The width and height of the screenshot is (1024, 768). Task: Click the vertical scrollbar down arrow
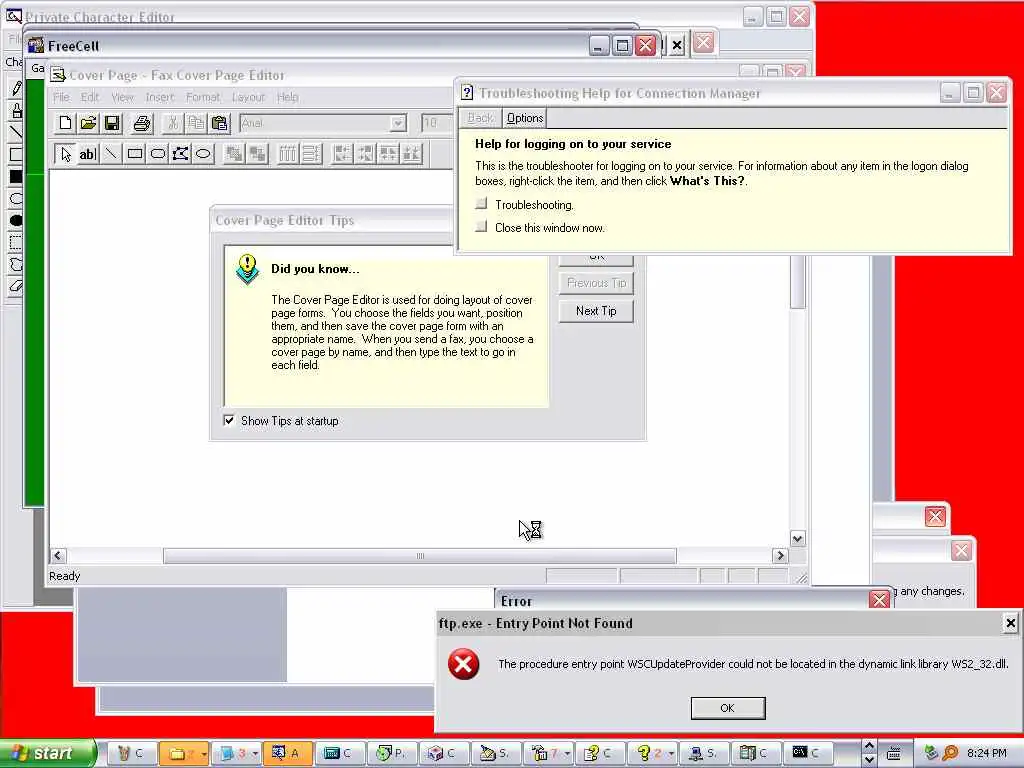tap(797, 539)
